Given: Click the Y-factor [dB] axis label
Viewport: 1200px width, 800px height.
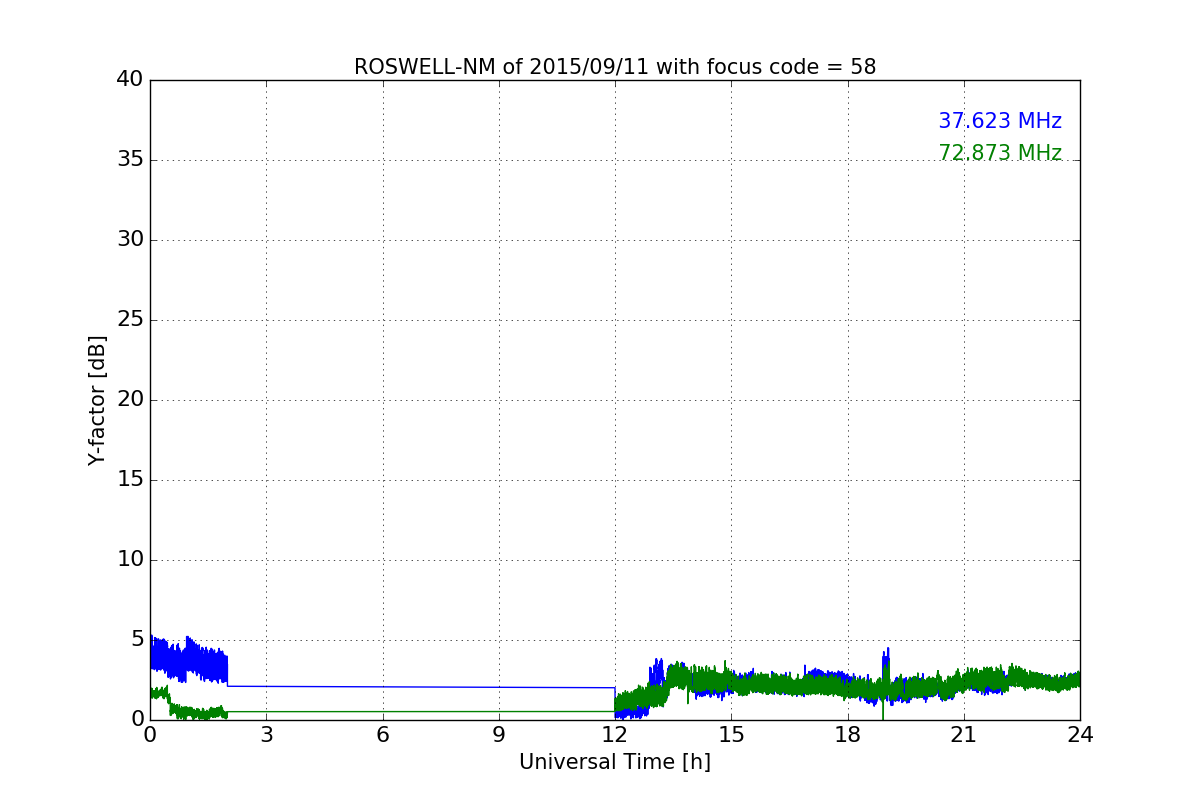Looking at the screenshot, I should (97, 400).
